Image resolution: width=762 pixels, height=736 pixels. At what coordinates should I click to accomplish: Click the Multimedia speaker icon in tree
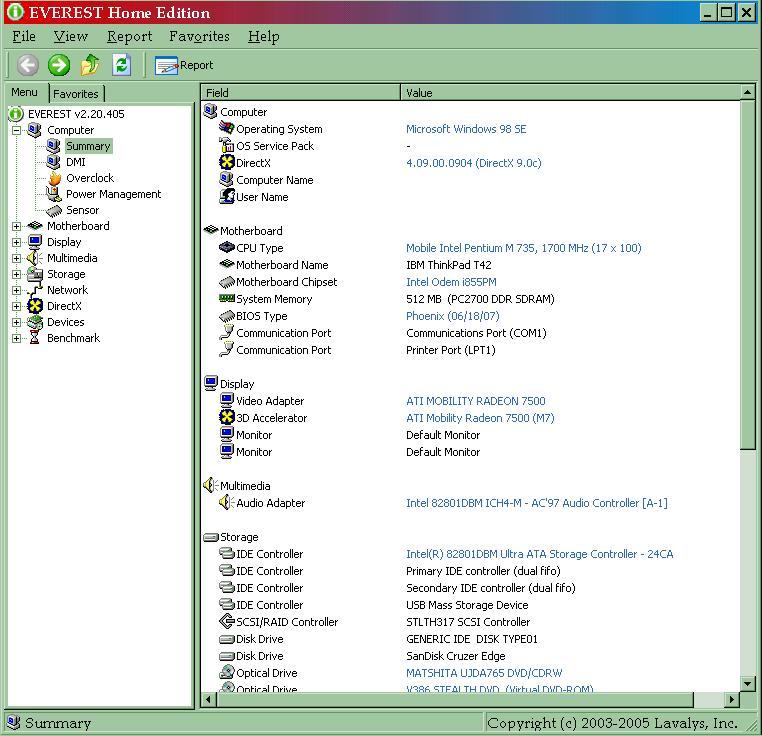[35, 258]
